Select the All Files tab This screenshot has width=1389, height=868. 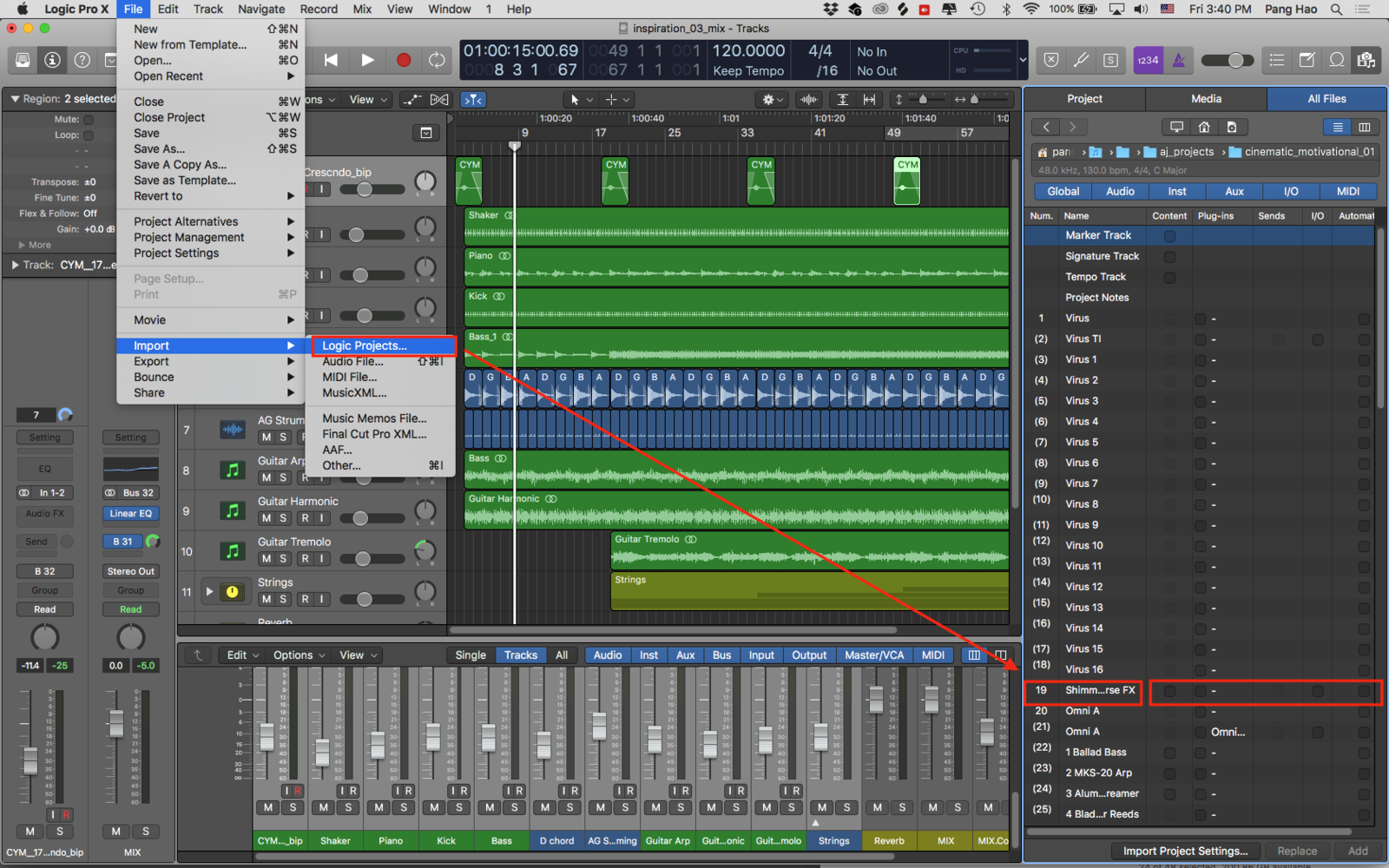point(1326,99)
